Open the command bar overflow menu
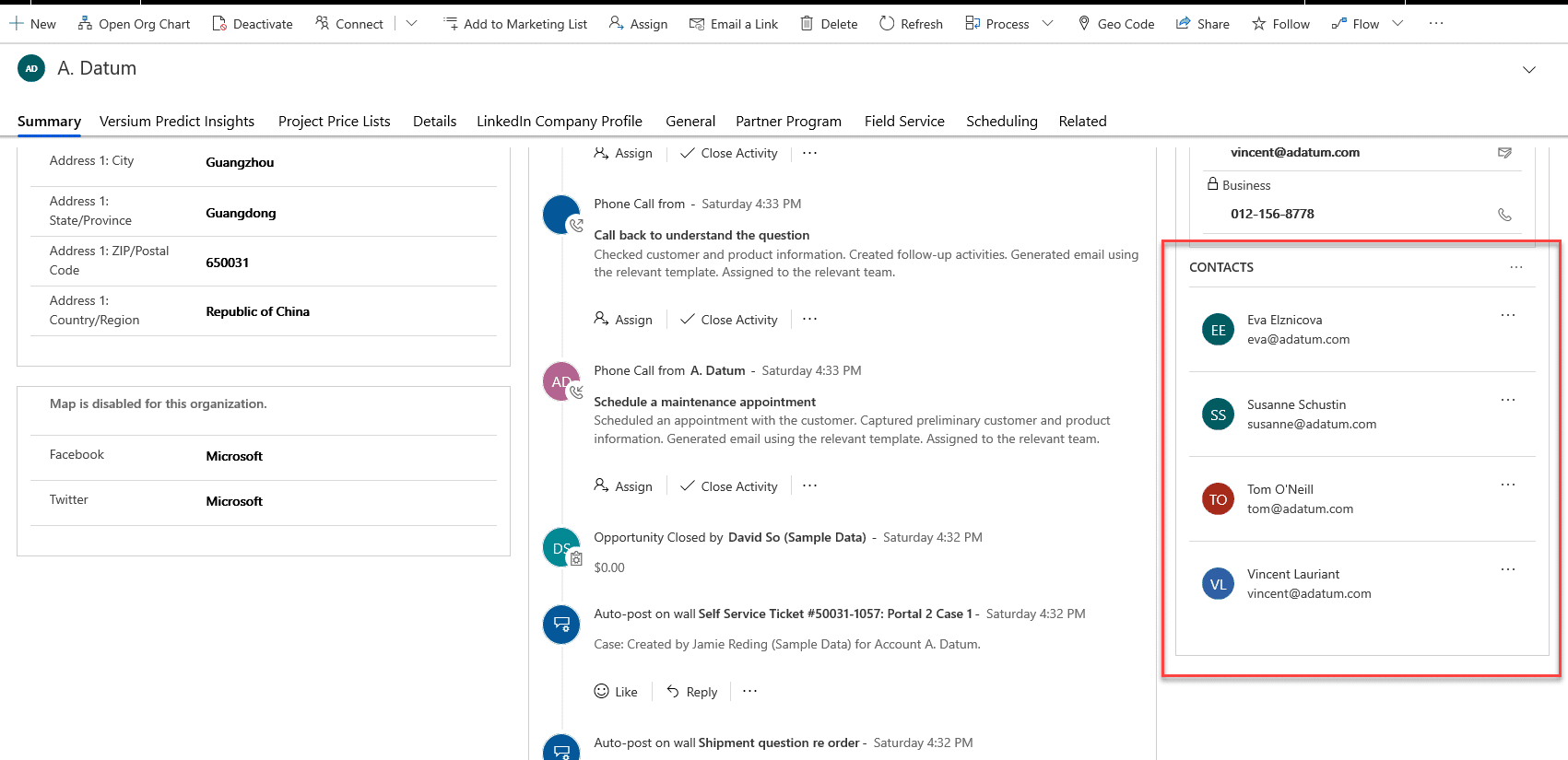The height and width of the screenshot is (760, 1568). pyautogui.click(x=1436, y=24)
